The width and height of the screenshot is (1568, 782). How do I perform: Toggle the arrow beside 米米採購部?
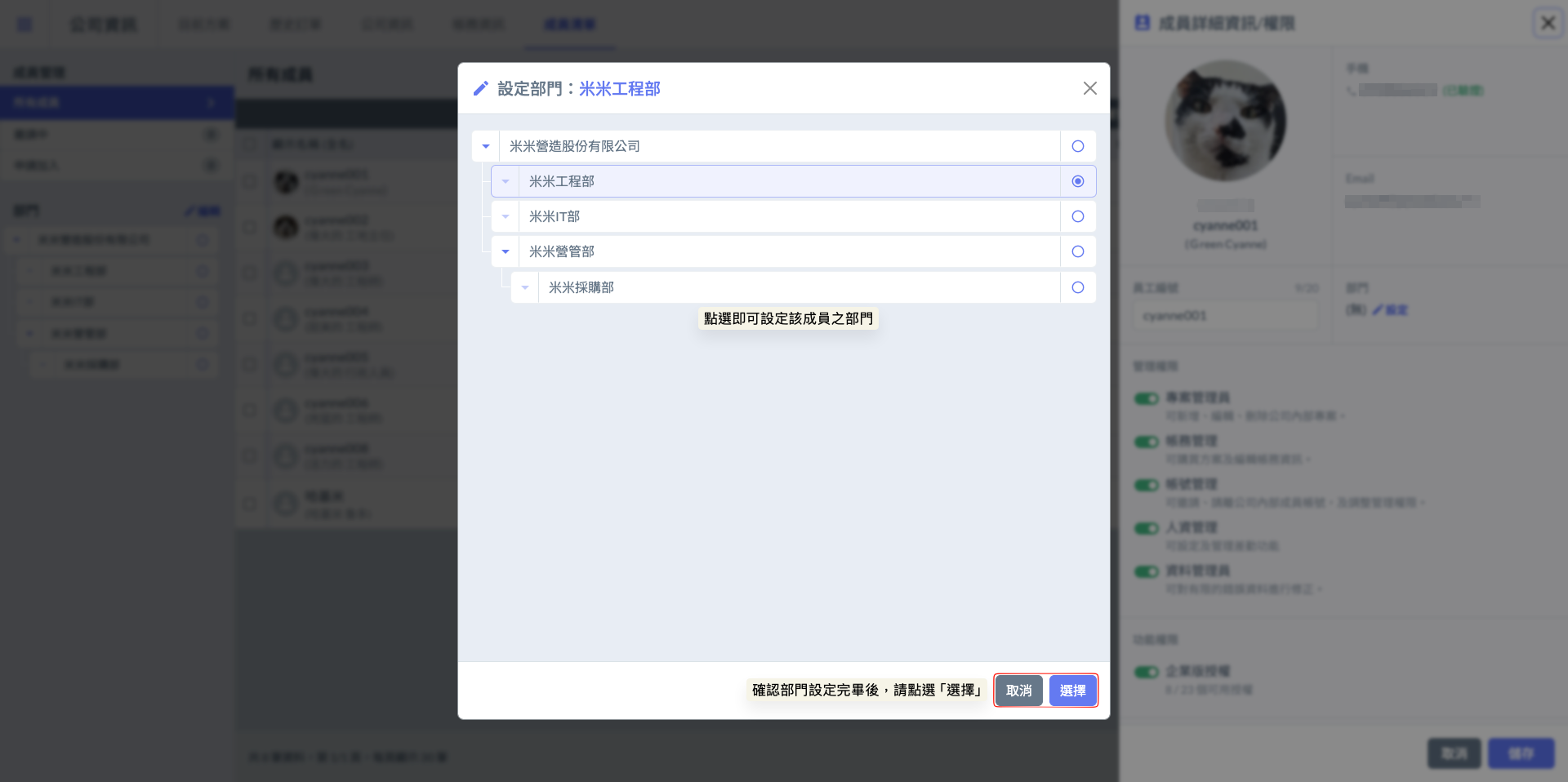(525, 287)
